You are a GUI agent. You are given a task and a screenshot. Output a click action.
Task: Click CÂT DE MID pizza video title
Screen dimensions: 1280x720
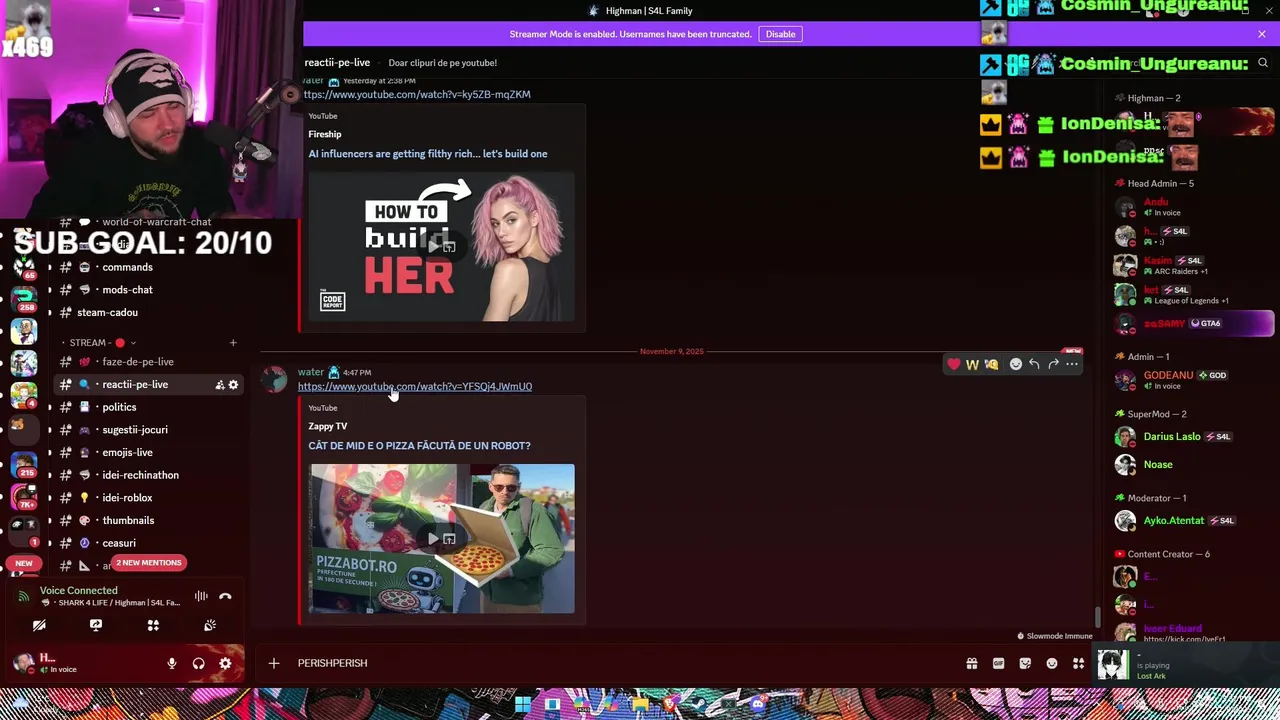419,446
